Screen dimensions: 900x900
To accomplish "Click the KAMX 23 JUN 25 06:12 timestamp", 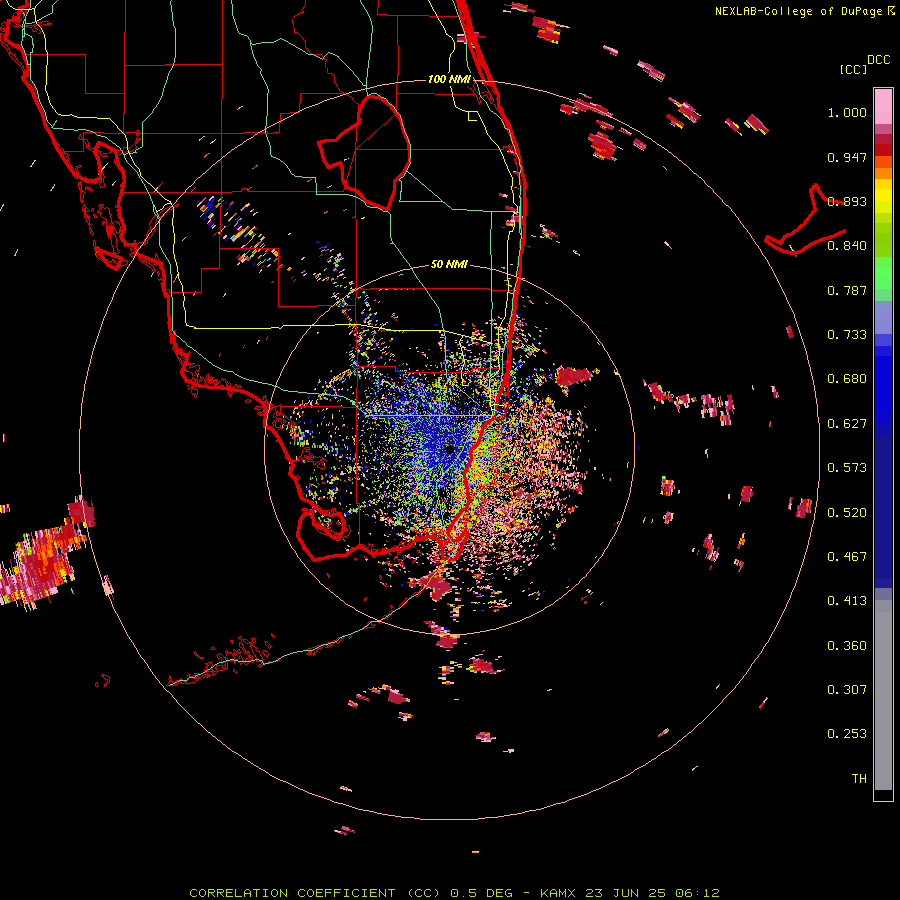I will (630, 893).
